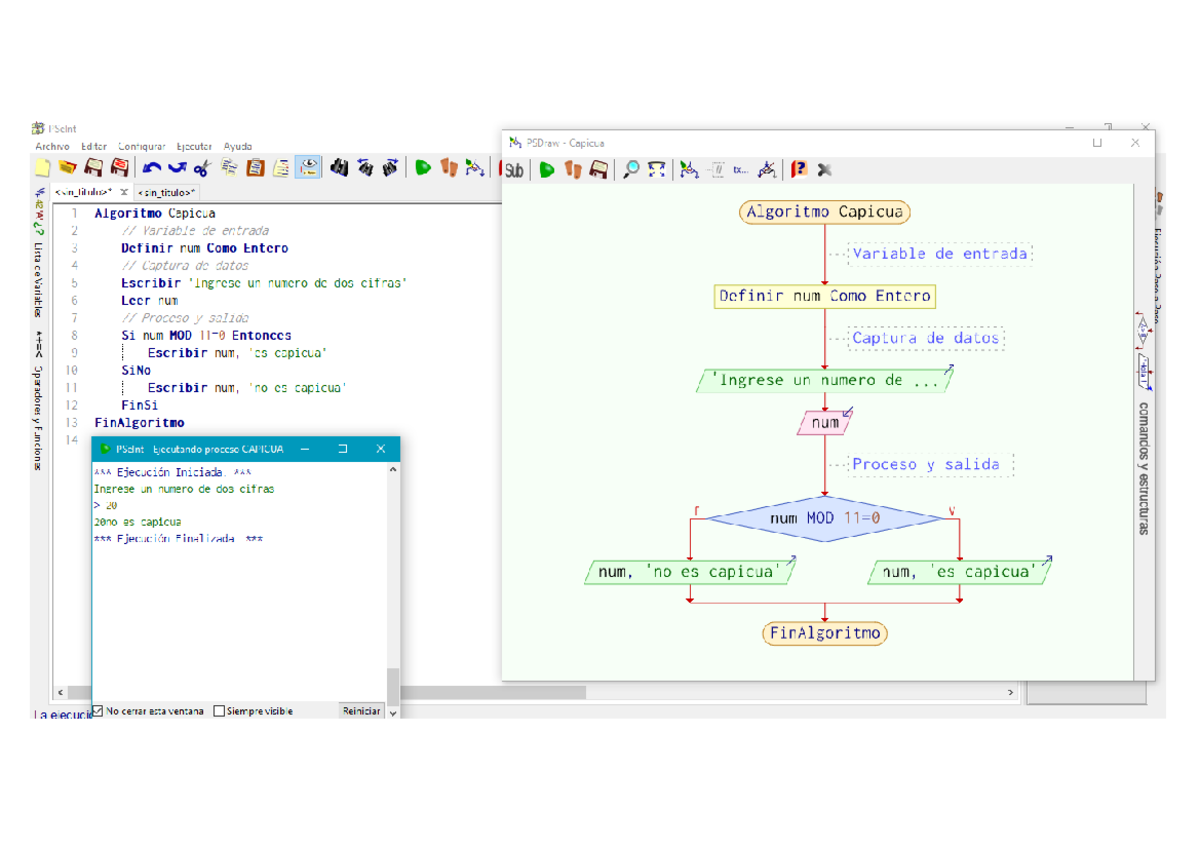This screenshot has height=849, width=1200.
Task: Open the Archivo menu
Action: click(x=52, y=146)
